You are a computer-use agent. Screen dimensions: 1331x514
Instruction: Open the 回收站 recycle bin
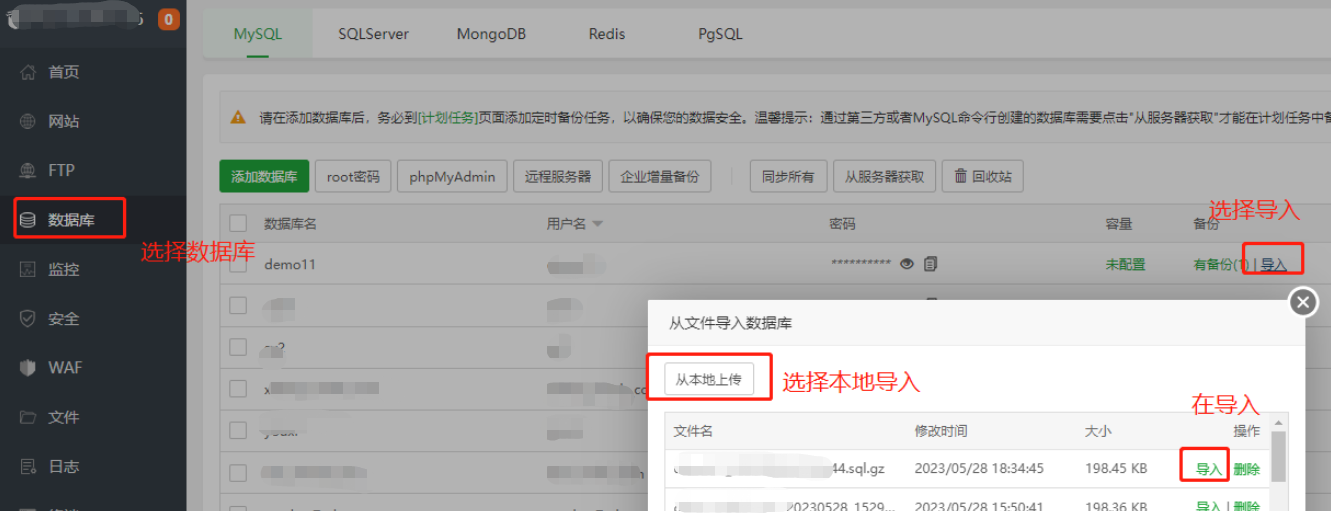point(983,176)
